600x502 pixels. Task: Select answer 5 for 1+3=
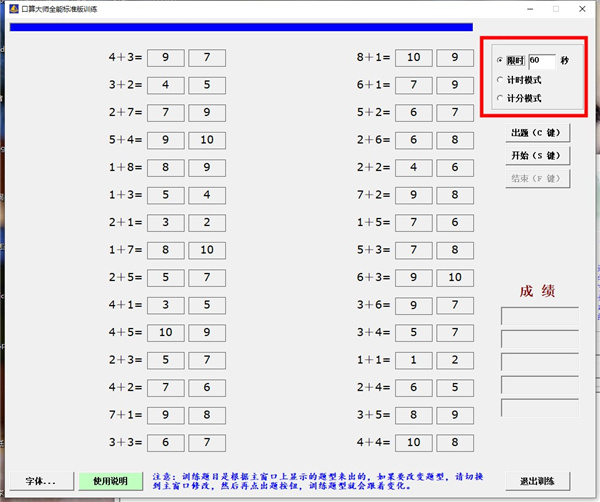166,196
